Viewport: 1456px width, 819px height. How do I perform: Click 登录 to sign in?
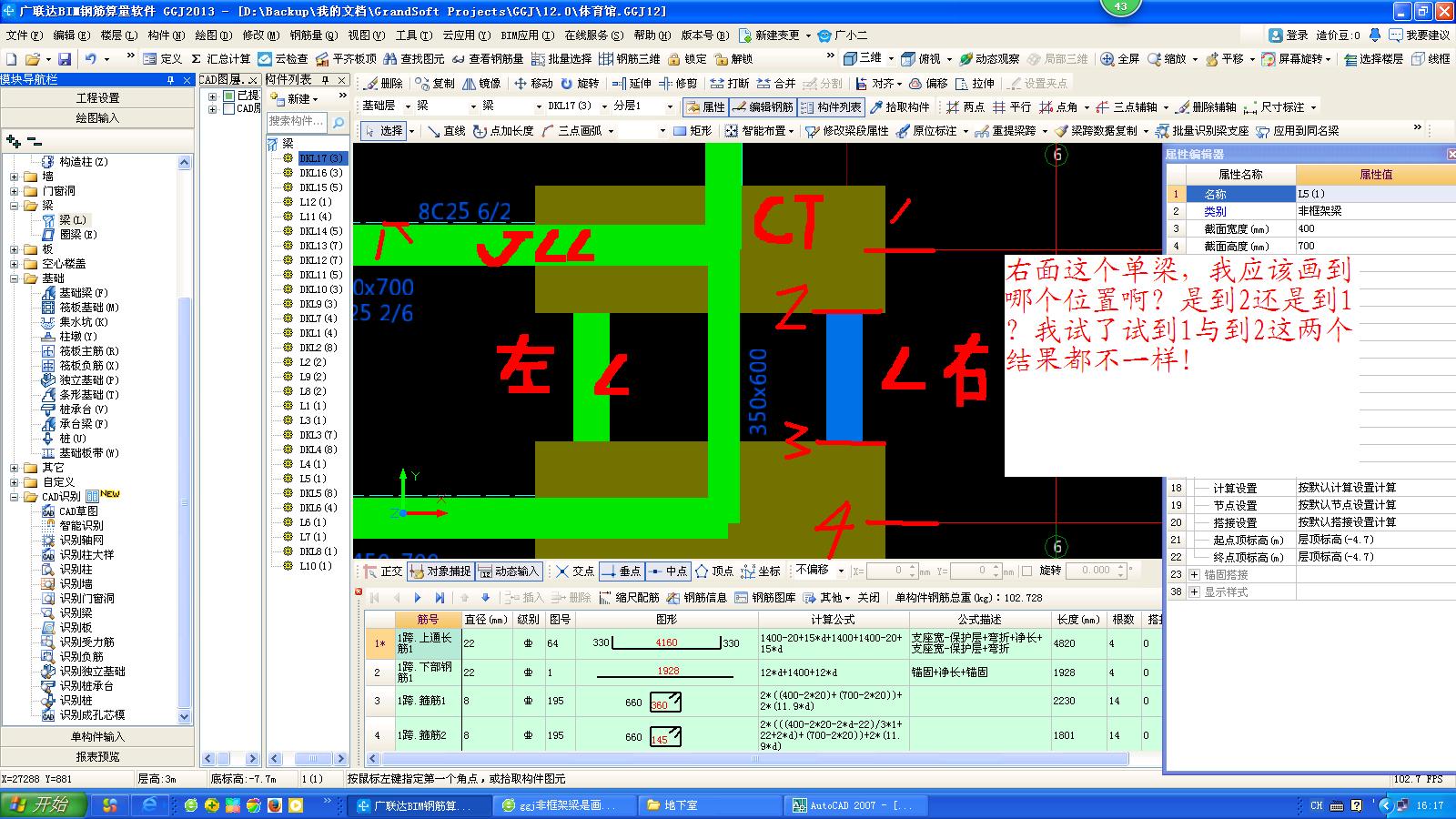[x=1289, y=35]
